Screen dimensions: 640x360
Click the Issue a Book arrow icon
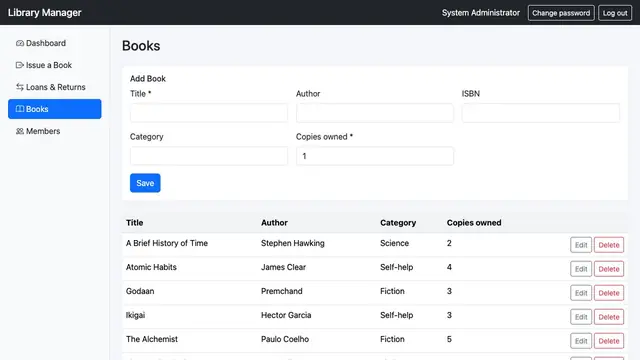[20, 65]
